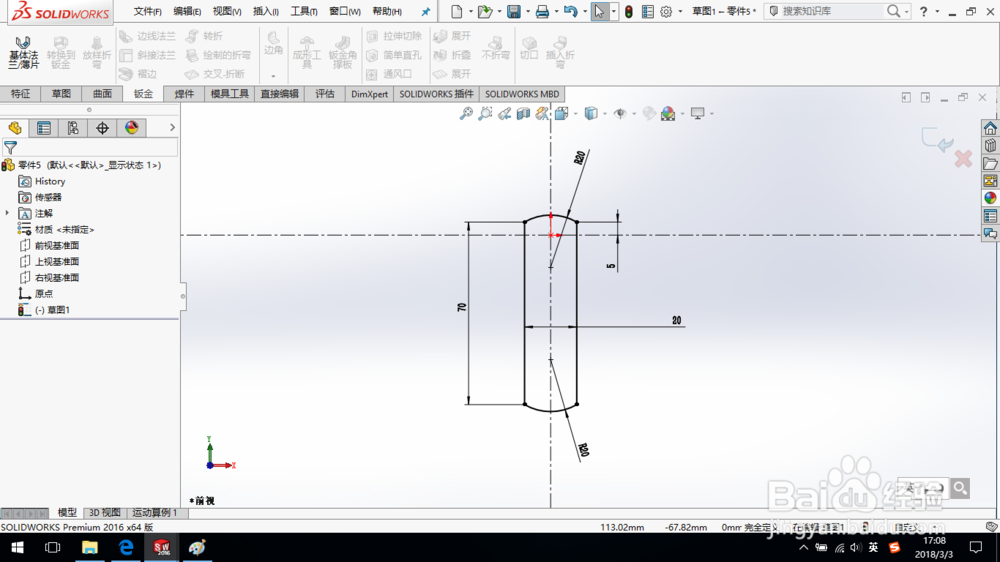The width and height of the screenshot is (1000, 562).
Task: Open the 编辑(E) menu
Action: click(187, 11)
